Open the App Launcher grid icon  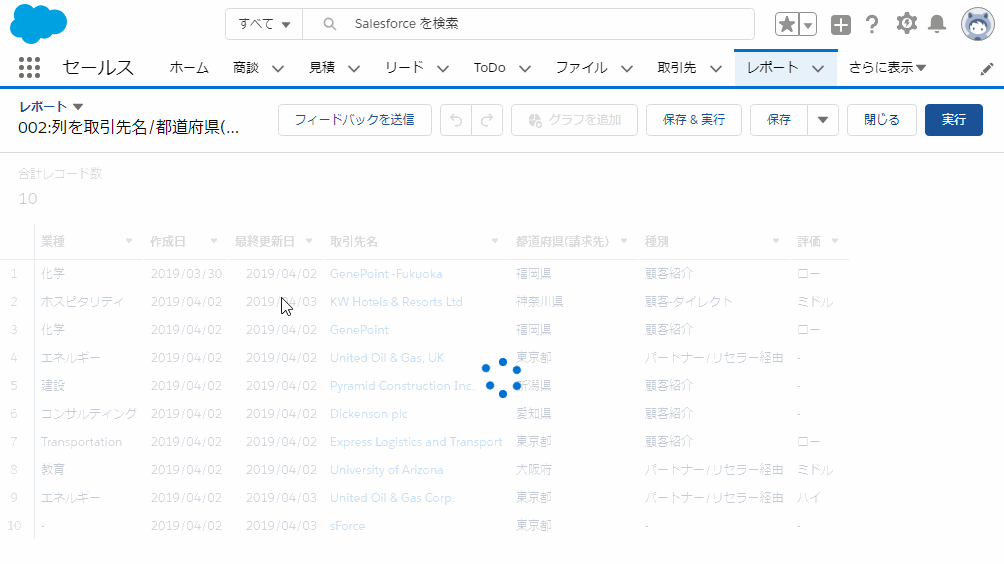tap(29, 67)
